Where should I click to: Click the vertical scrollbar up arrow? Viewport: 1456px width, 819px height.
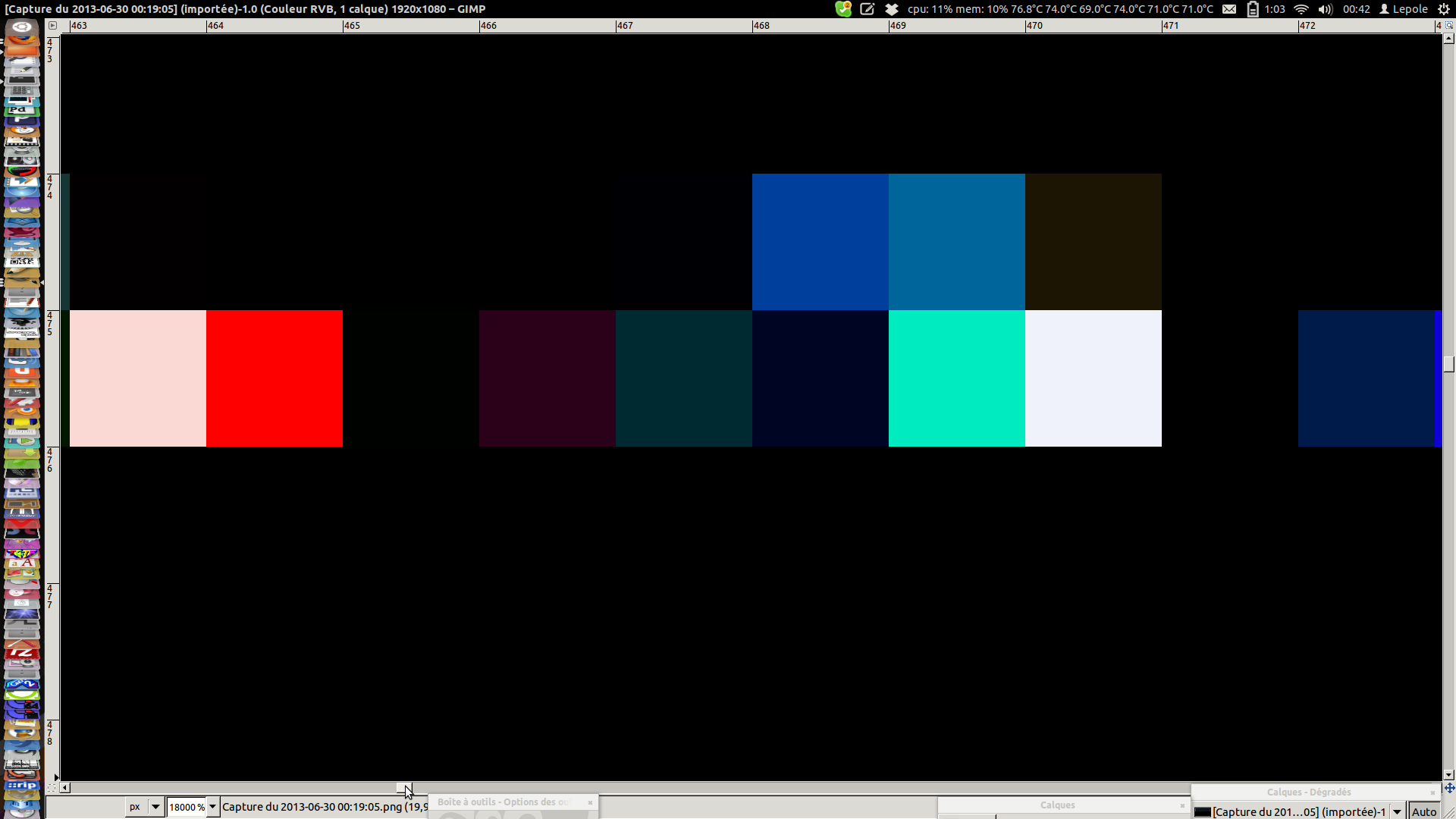click(x=1448, y=39)
